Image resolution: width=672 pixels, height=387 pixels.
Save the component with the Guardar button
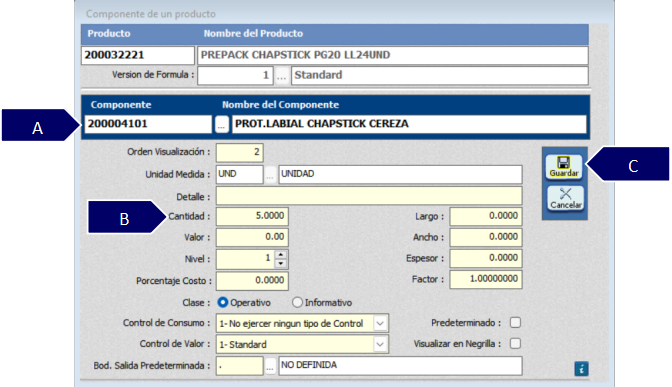[x=564, y=166]
